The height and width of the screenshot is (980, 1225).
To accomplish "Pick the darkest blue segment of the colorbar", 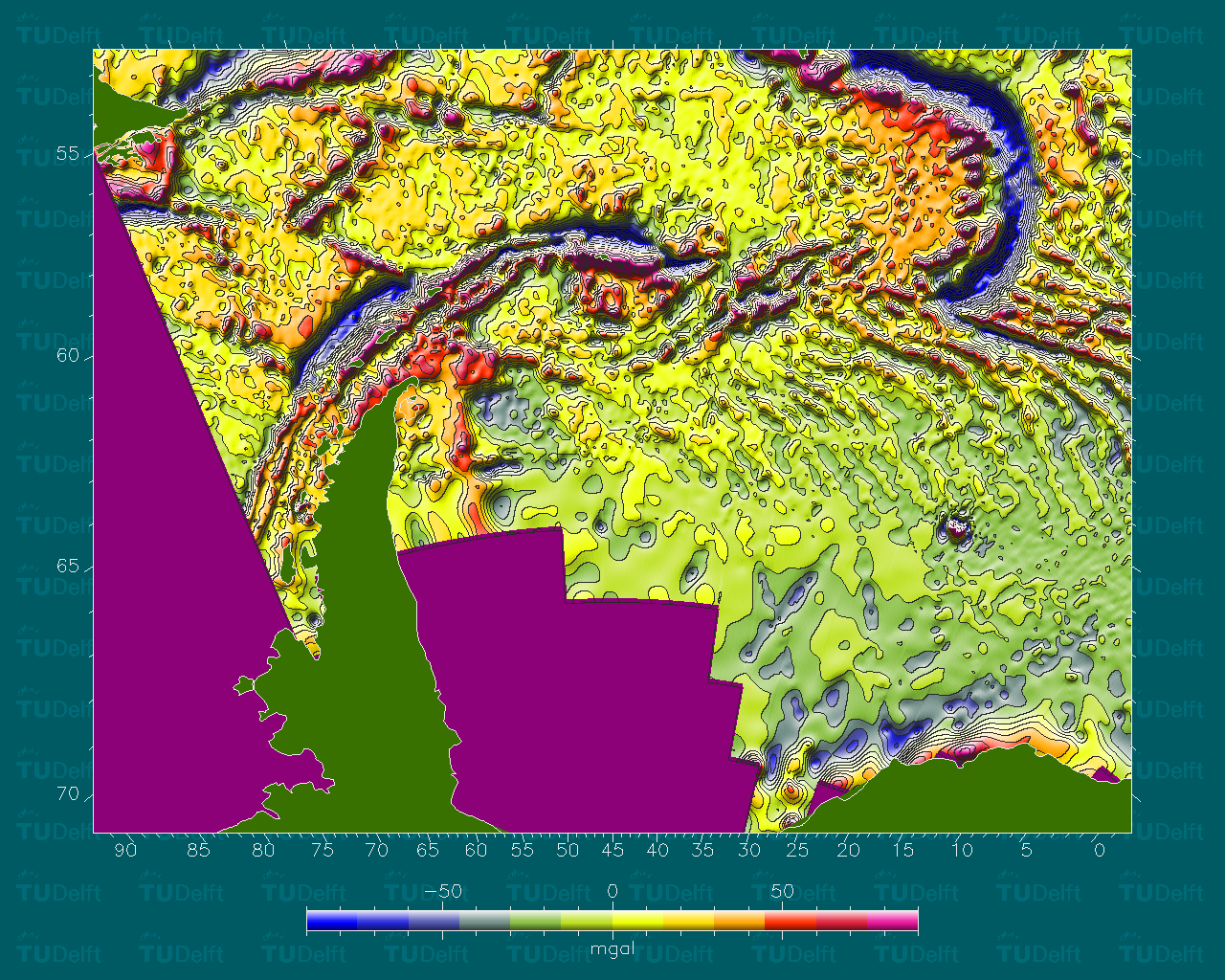I will [332, 921].
